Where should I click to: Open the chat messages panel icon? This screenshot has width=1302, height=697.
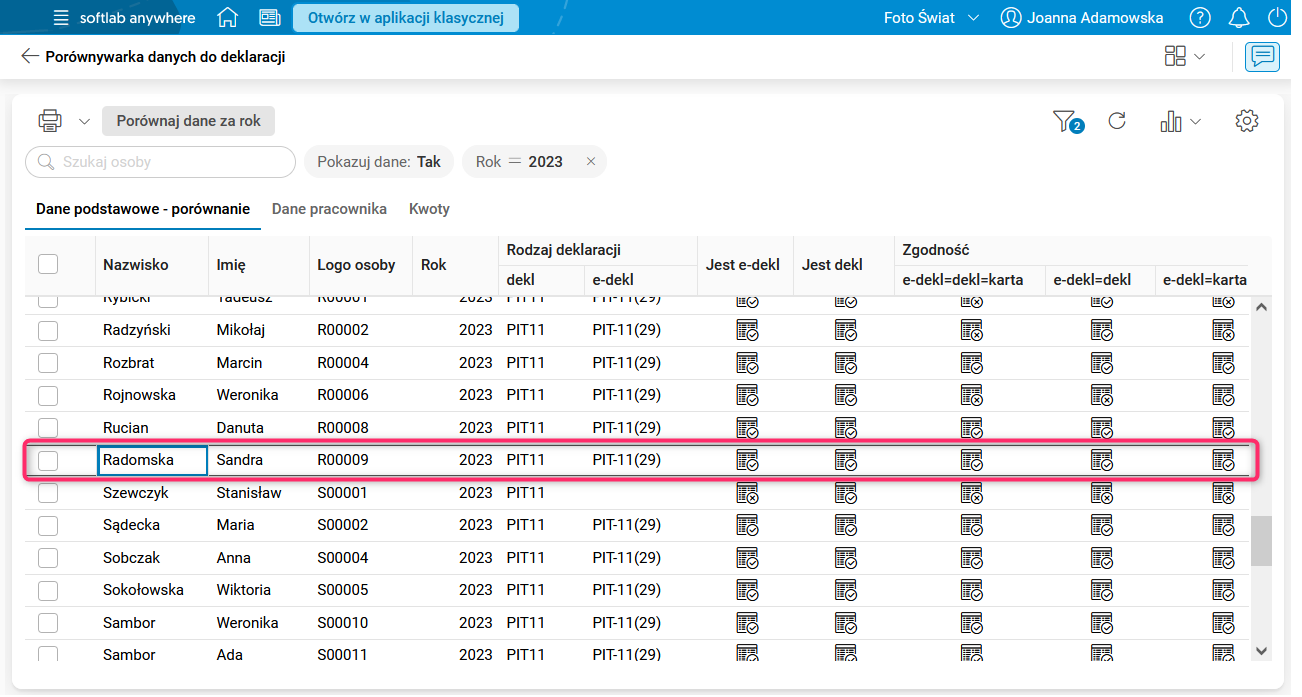1262,57
